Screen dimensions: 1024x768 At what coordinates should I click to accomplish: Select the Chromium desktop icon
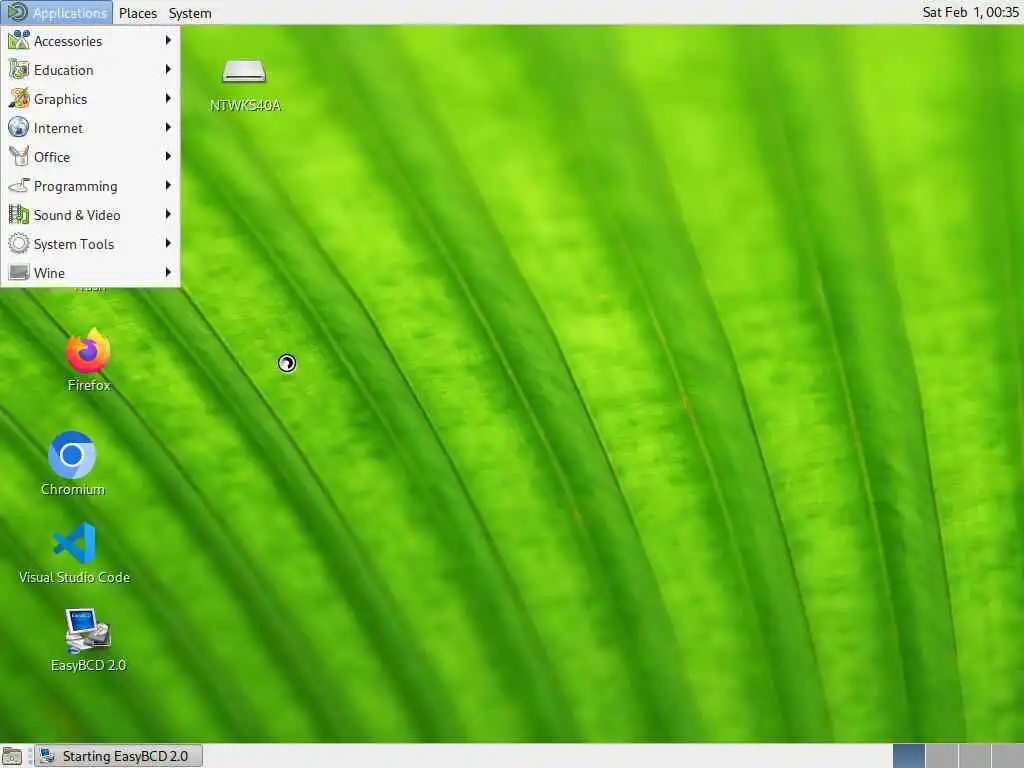(72, 455)
